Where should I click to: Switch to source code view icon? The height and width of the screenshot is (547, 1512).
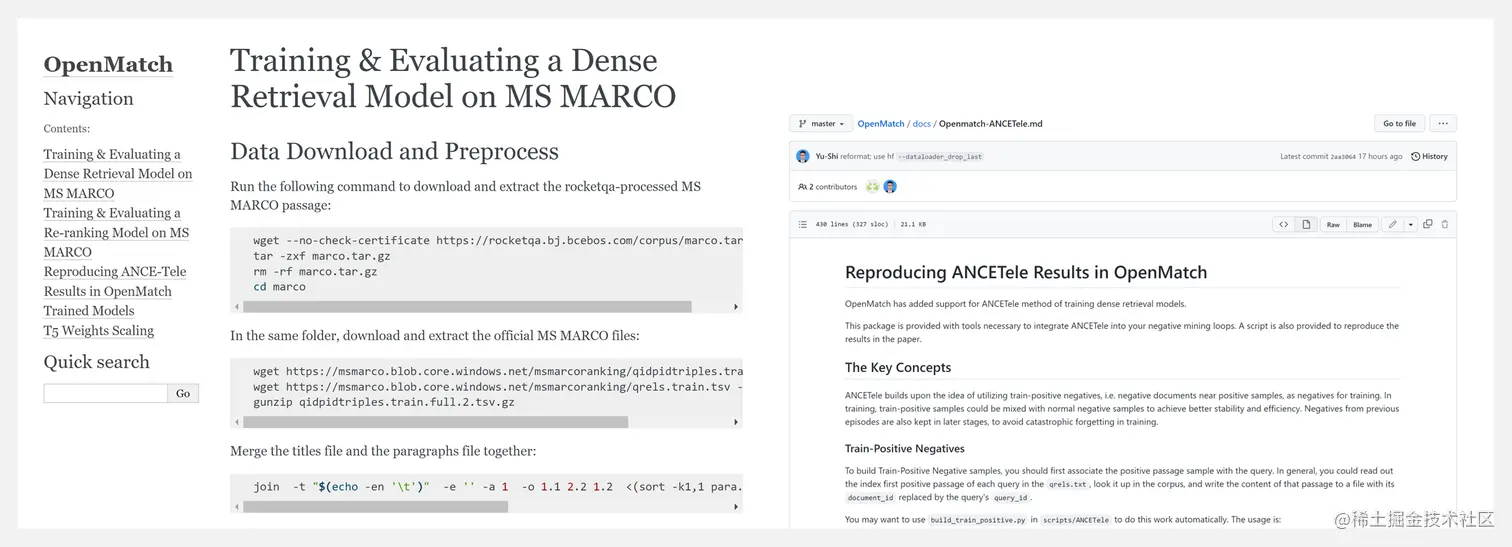[x=1283, y=225]
